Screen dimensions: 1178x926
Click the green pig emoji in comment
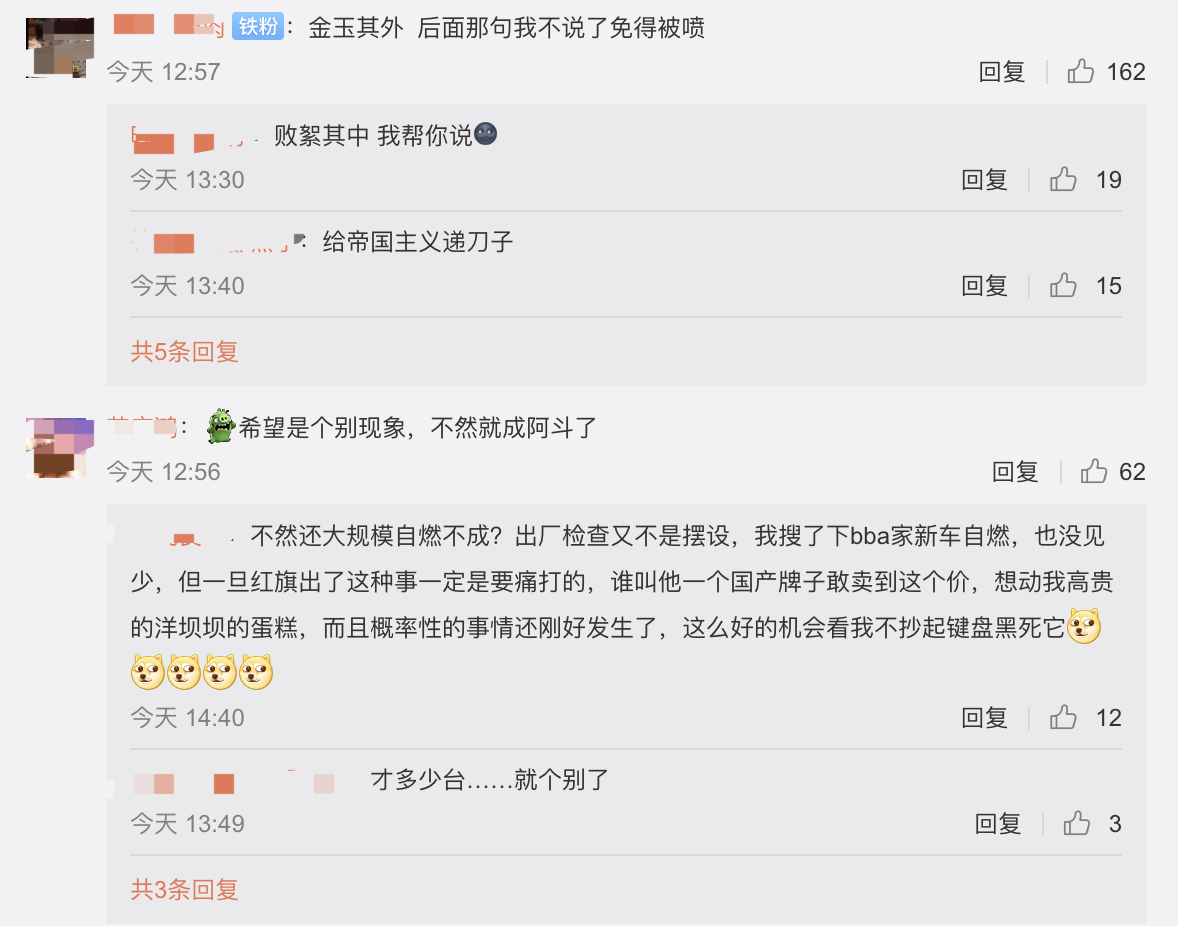pyautogui.click(x=222, y=427)
